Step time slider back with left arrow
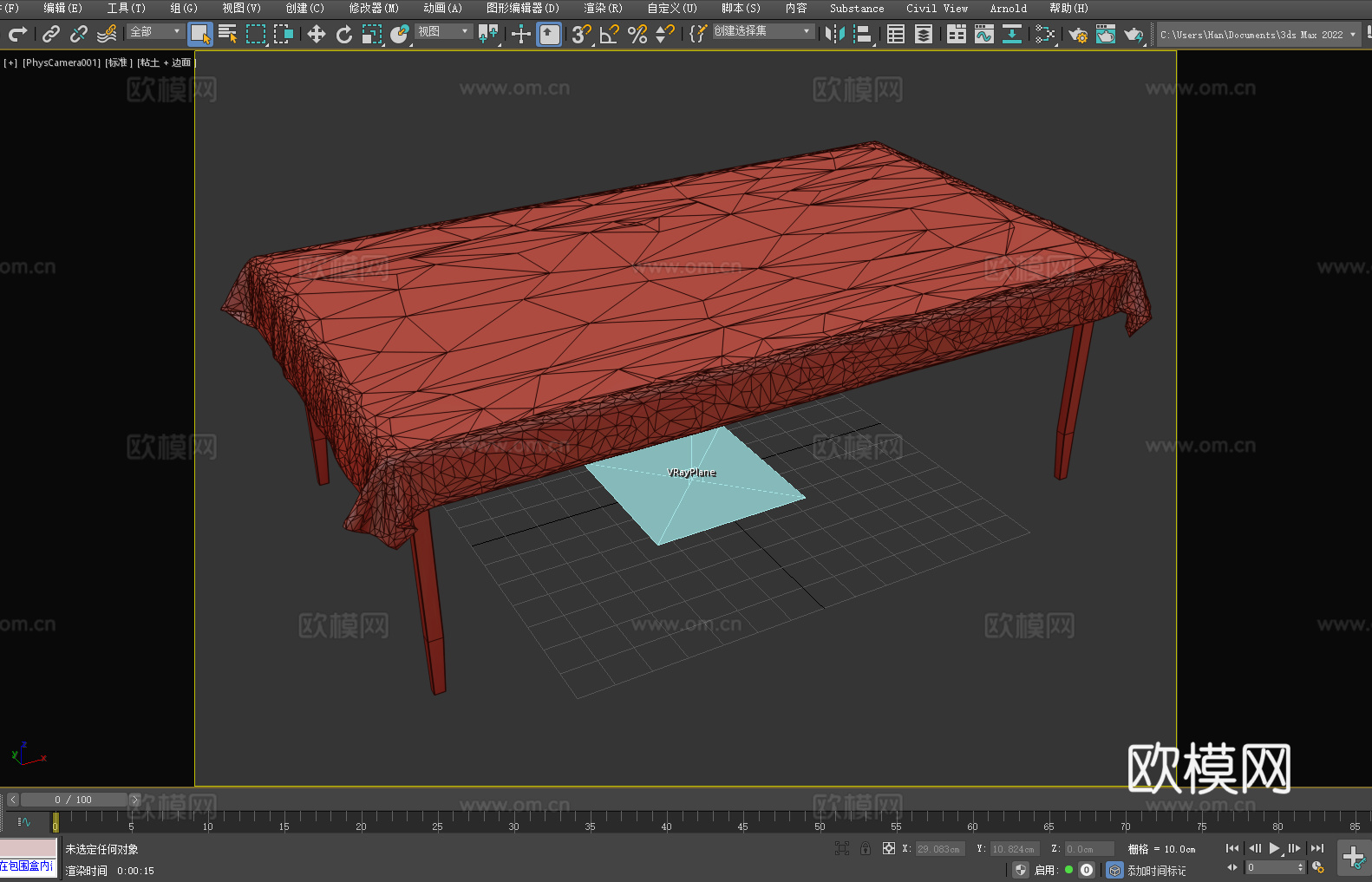Screen dimensions: 1372x882 12,800
